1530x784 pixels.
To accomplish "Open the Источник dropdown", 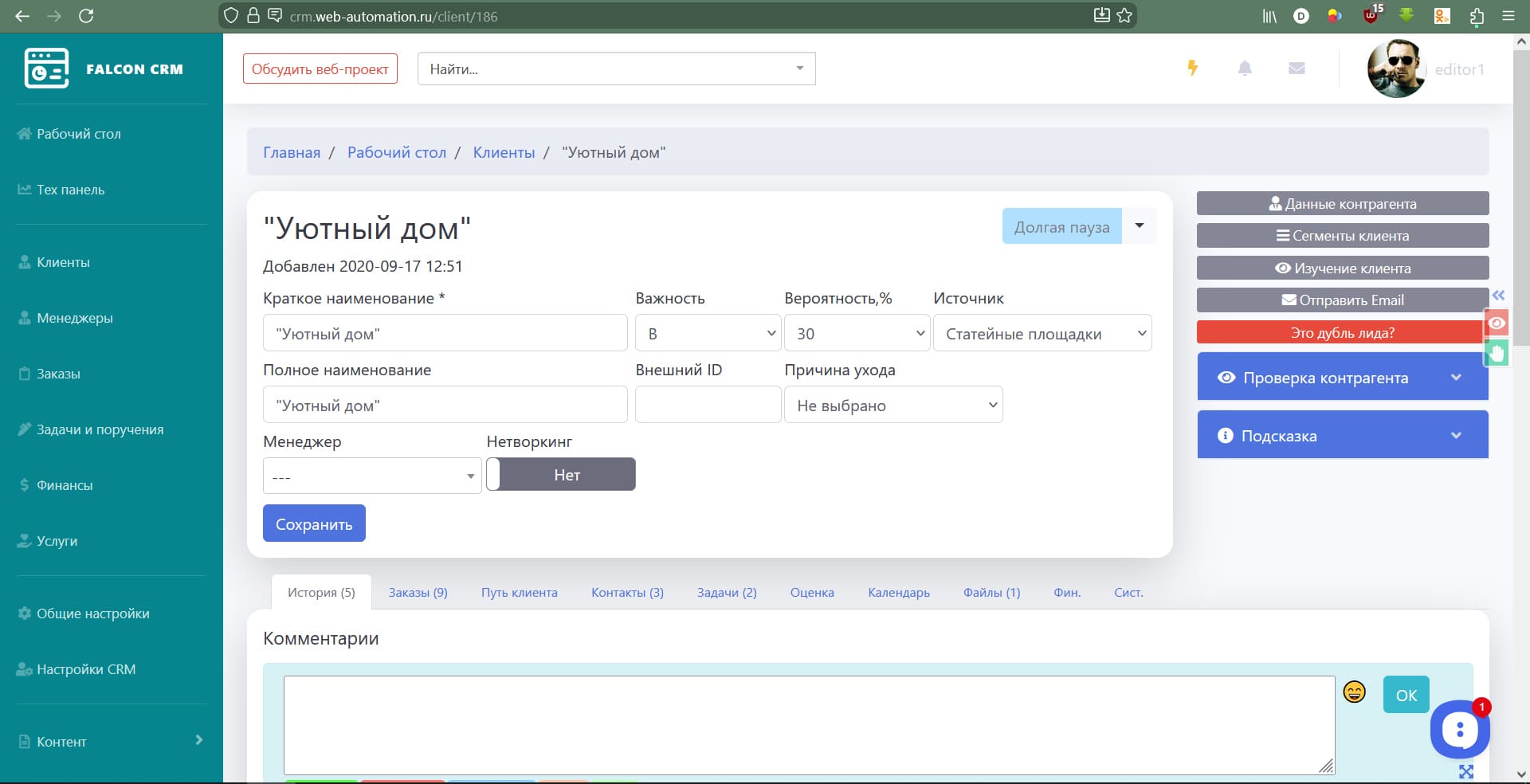I will tap(1042, 334).
